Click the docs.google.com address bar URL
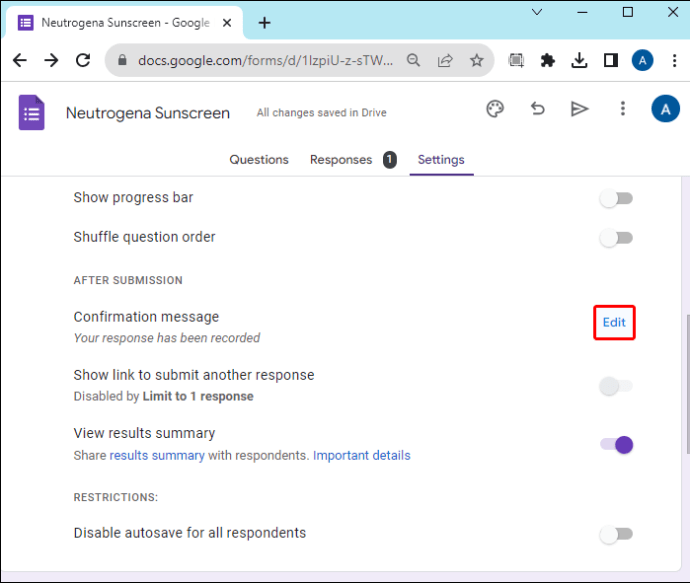690x583 pixels. click(x=265, y=60)
